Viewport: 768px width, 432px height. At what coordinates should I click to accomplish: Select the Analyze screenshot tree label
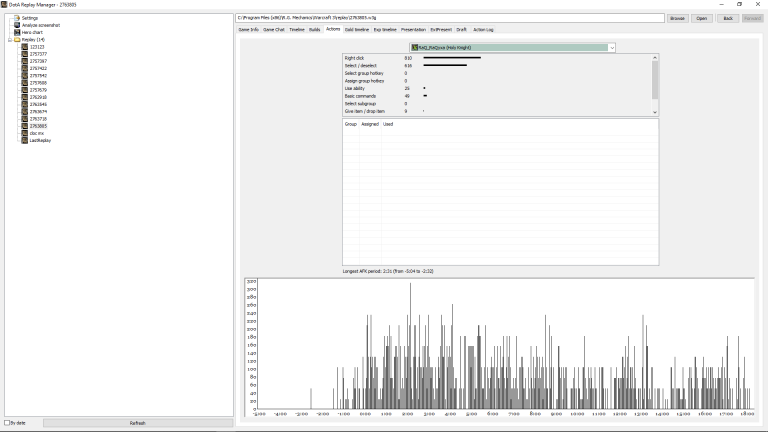41,25
